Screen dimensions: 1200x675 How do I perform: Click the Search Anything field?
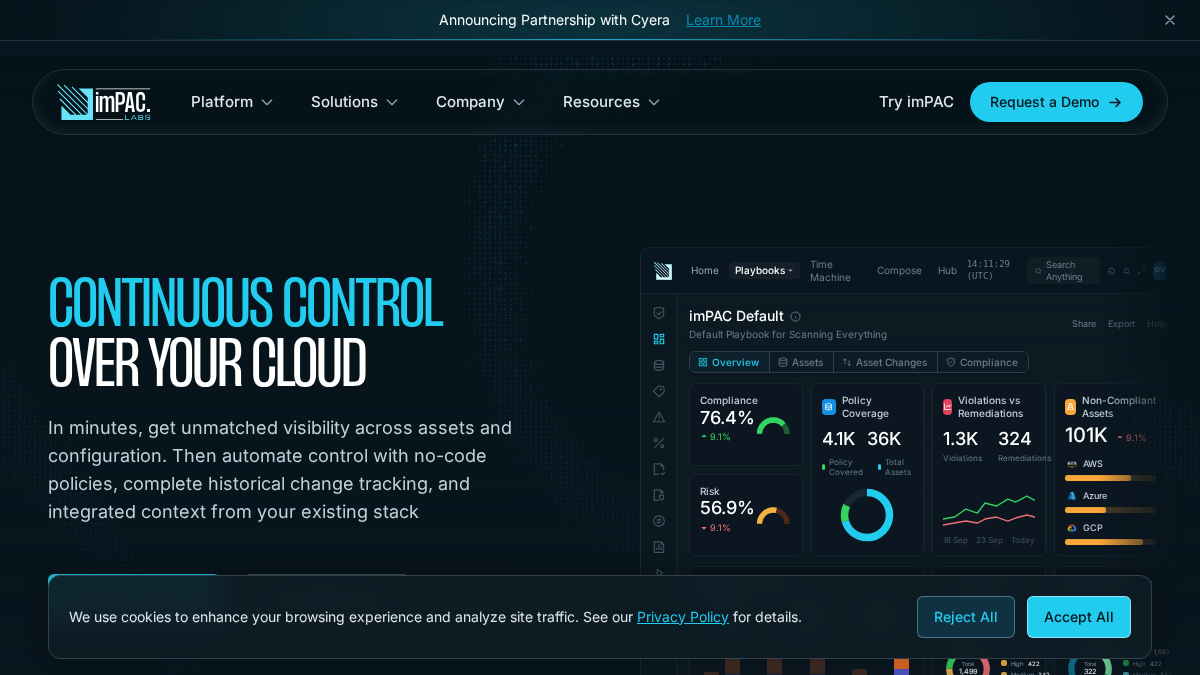pos(1063,271)
